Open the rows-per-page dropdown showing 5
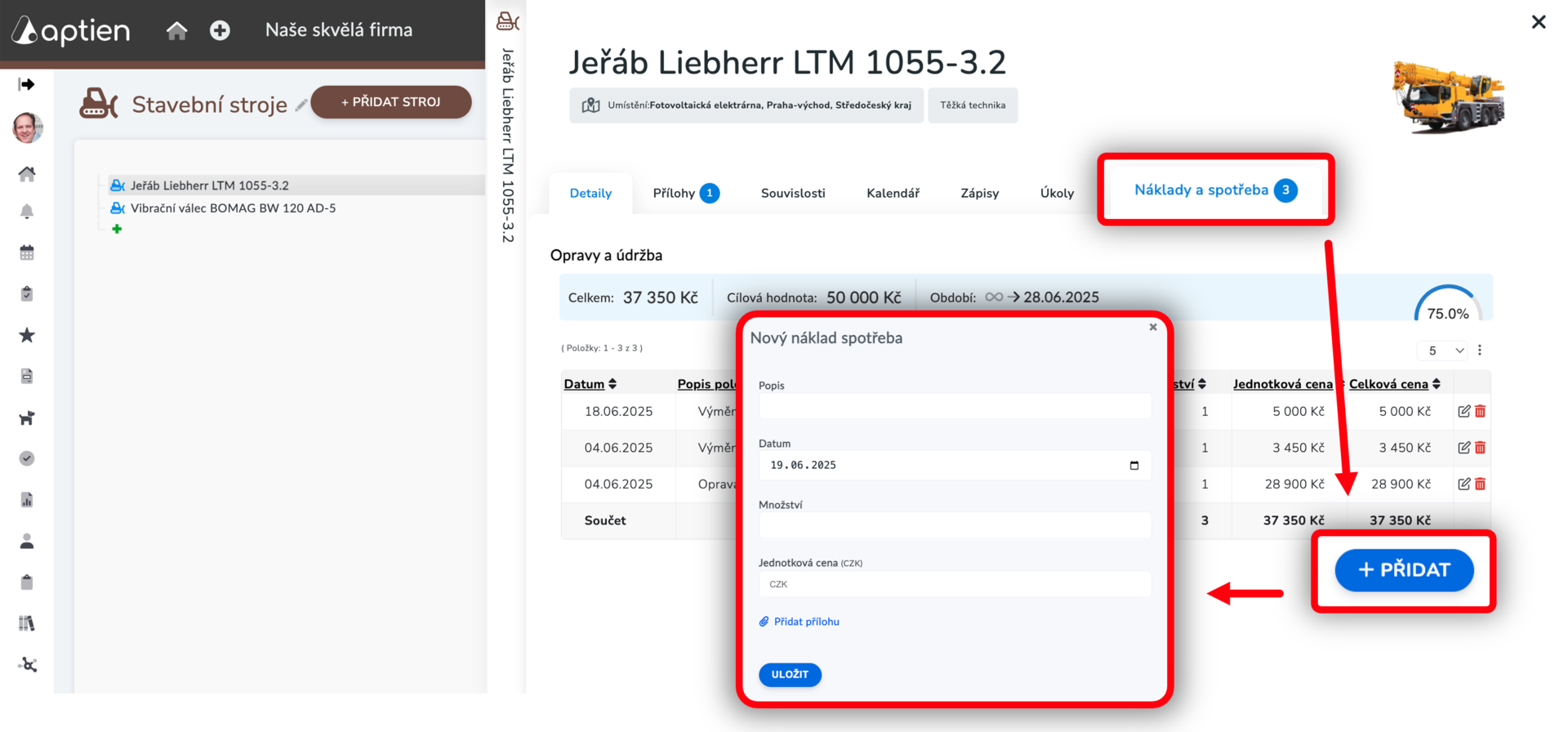 point(1442,350)
